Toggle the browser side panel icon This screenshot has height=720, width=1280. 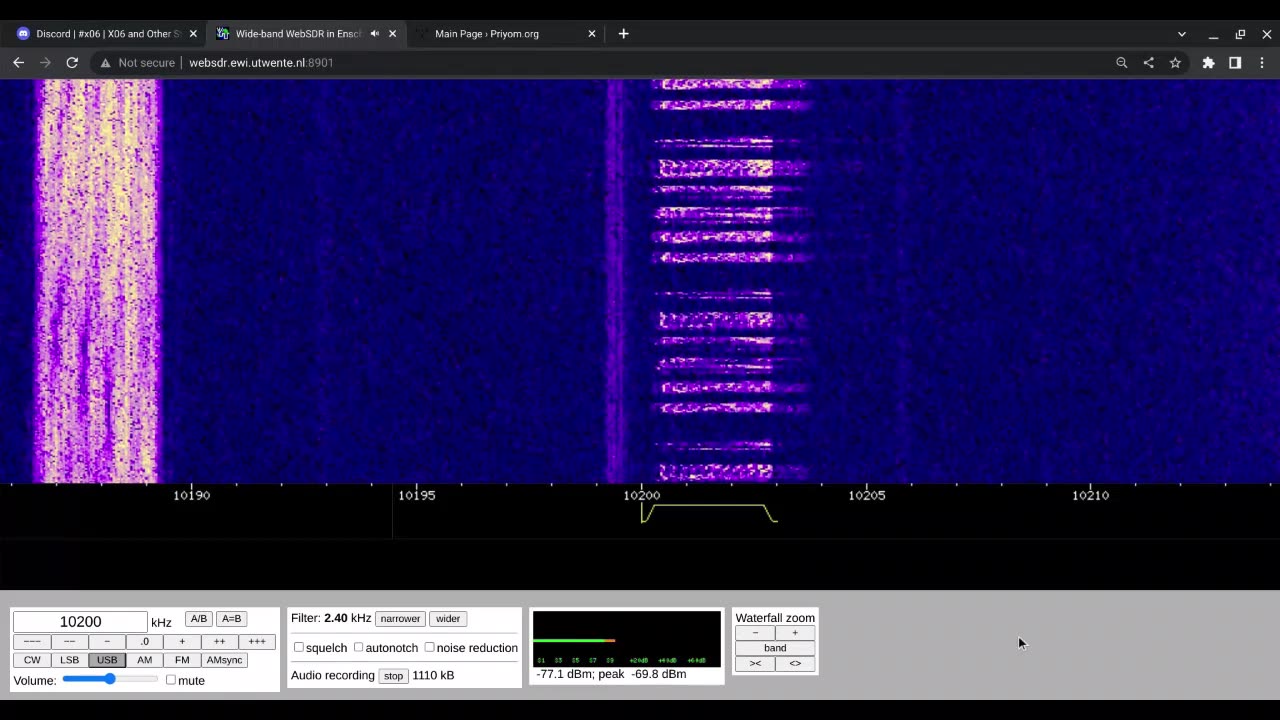coord(1235,62)
